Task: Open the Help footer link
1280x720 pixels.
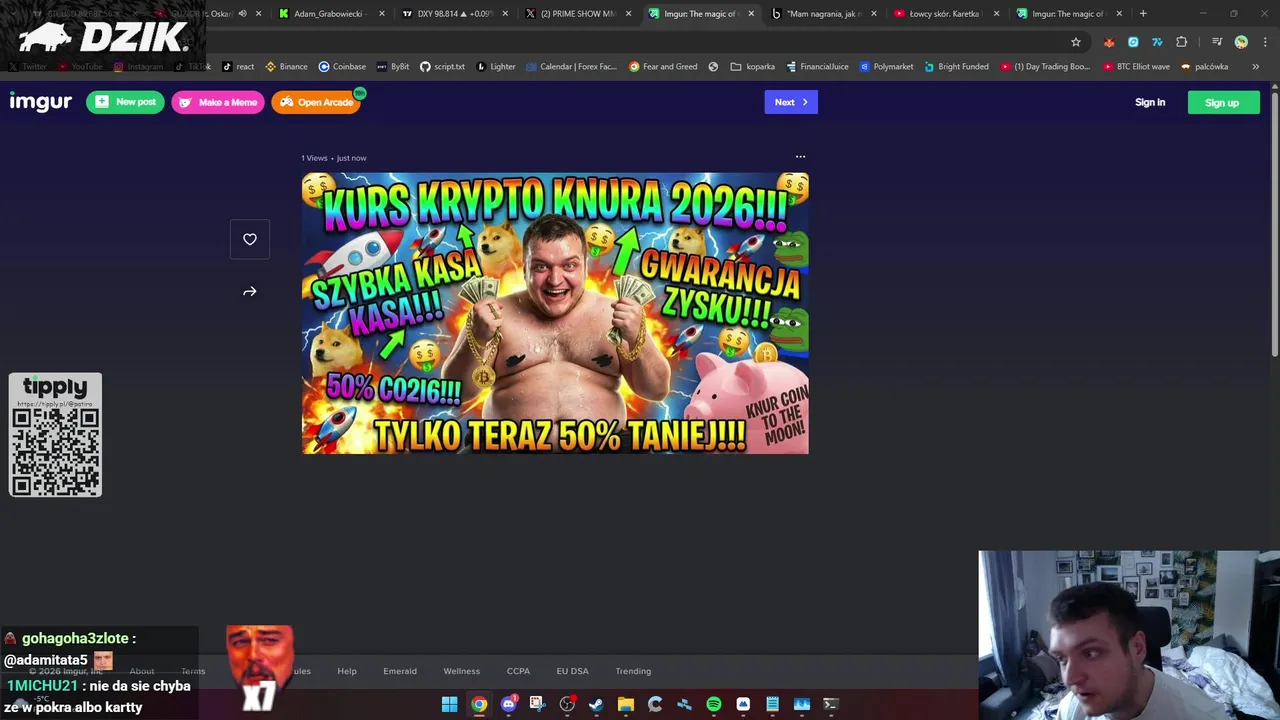Action: 347,671
